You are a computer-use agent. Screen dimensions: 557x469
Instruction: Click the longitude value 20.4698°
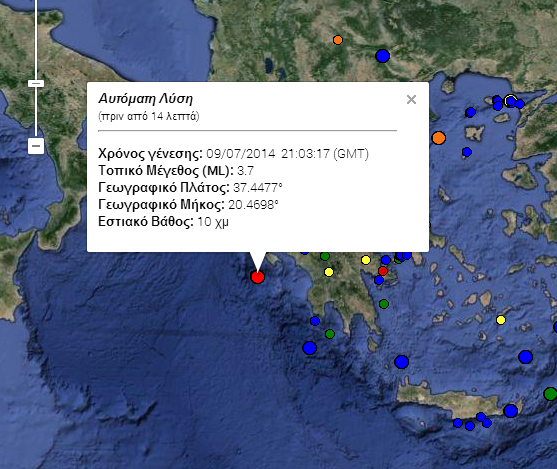(253, 205)
